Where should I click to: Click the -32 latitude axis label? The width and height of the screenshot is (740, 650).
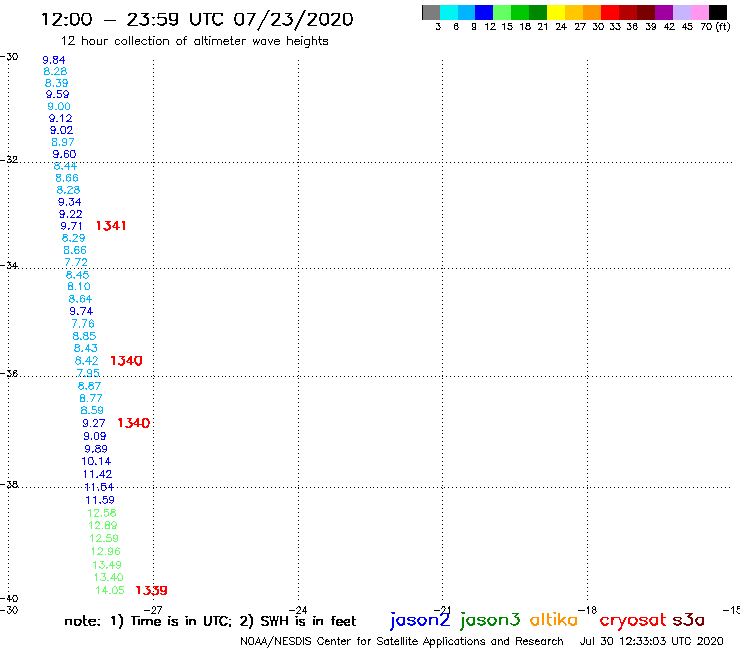click(9, 160)
